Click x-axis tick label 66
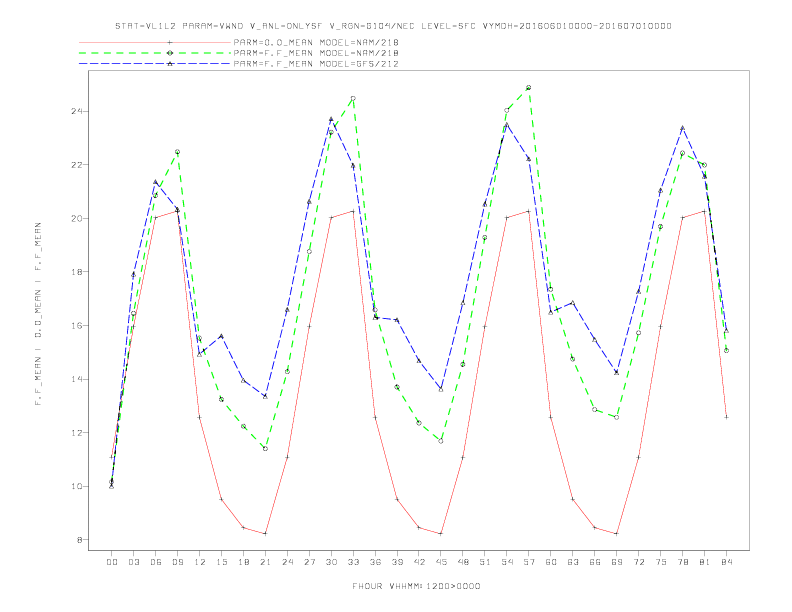 (595, 562)
